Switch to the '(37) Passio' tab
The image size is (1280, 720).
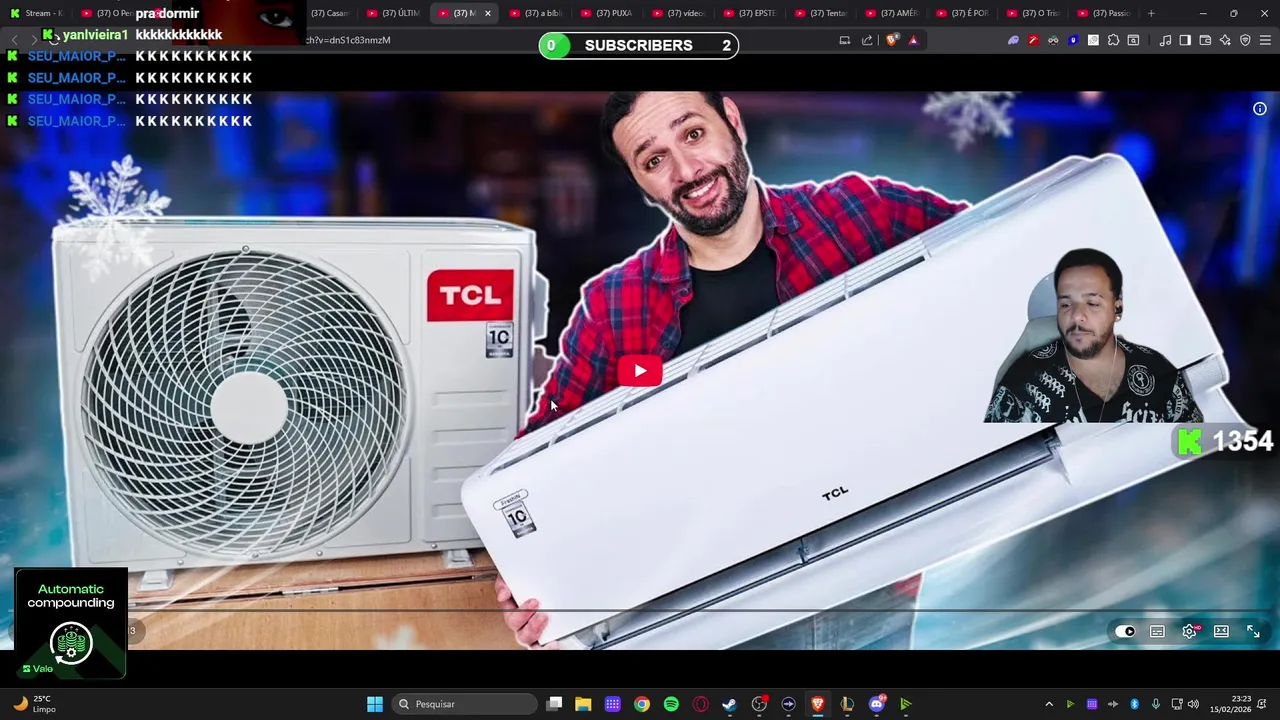point(1104,13)
